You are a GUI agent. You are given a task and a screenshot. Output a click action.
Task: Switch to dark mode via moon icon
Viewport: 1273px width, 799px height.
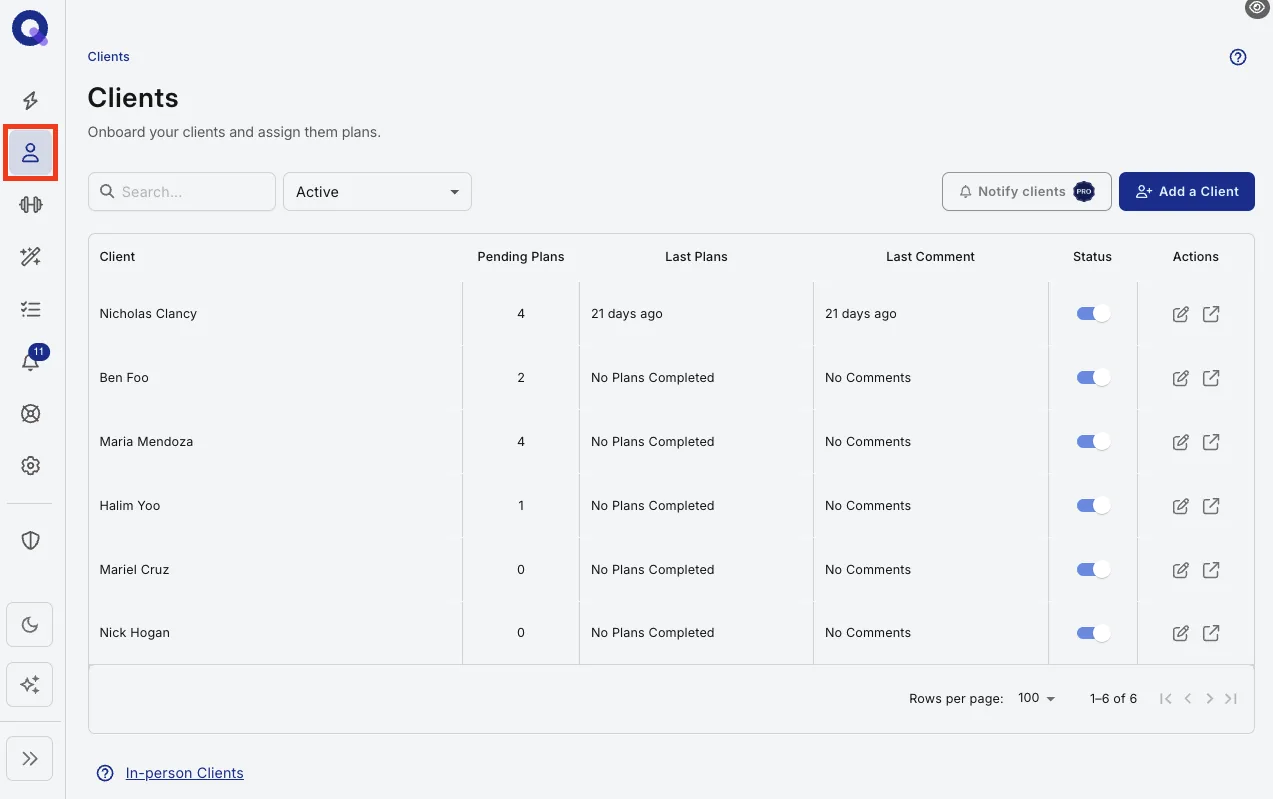click(30, 625)
